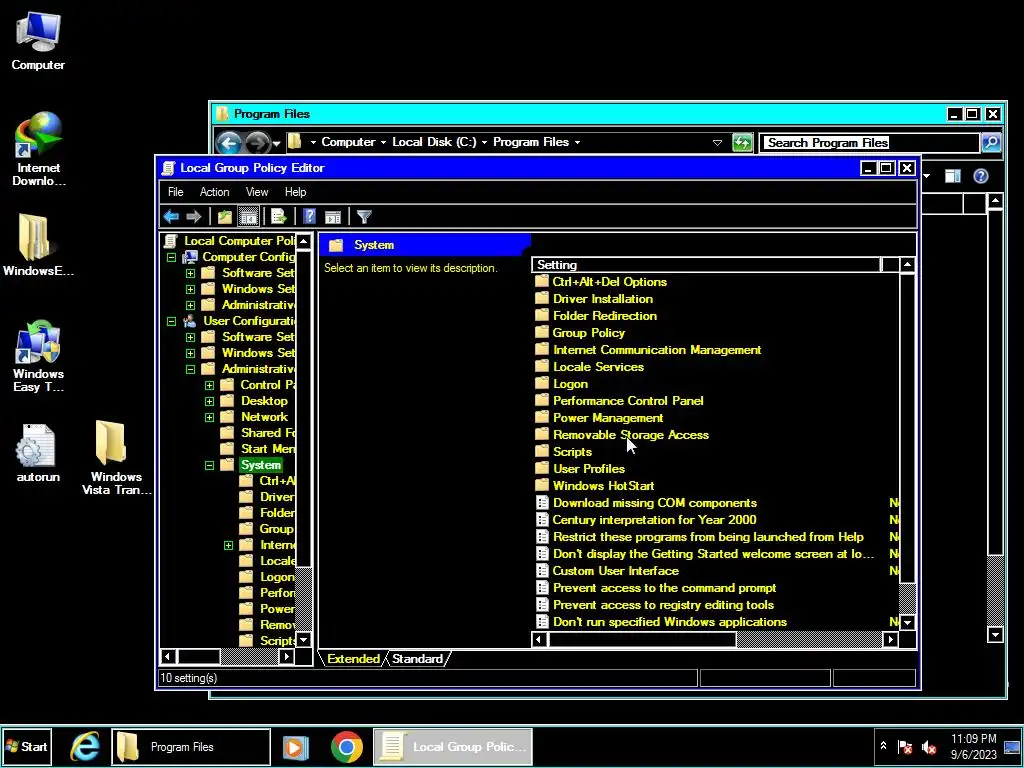
Task: Click the Search Program Files input field
Action: click(869, 142)
